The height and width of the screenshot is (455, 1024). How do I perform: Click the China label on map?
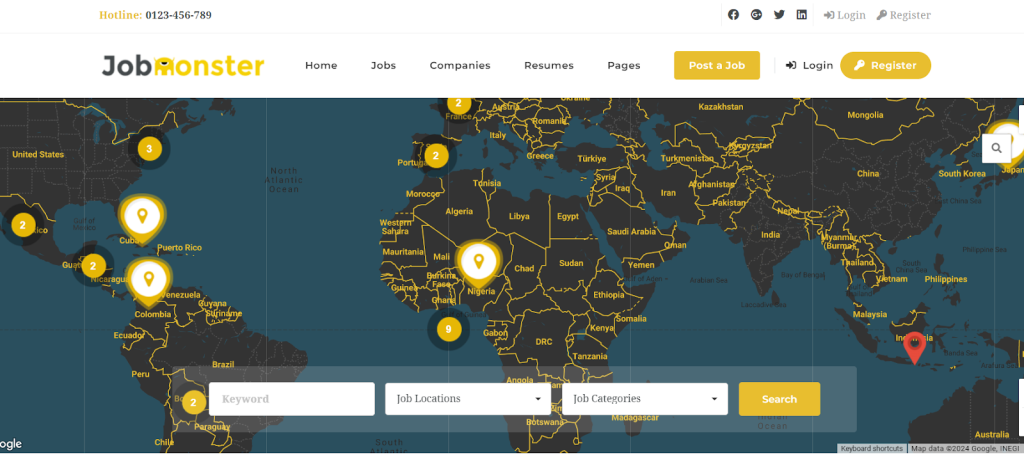(868, 174)
